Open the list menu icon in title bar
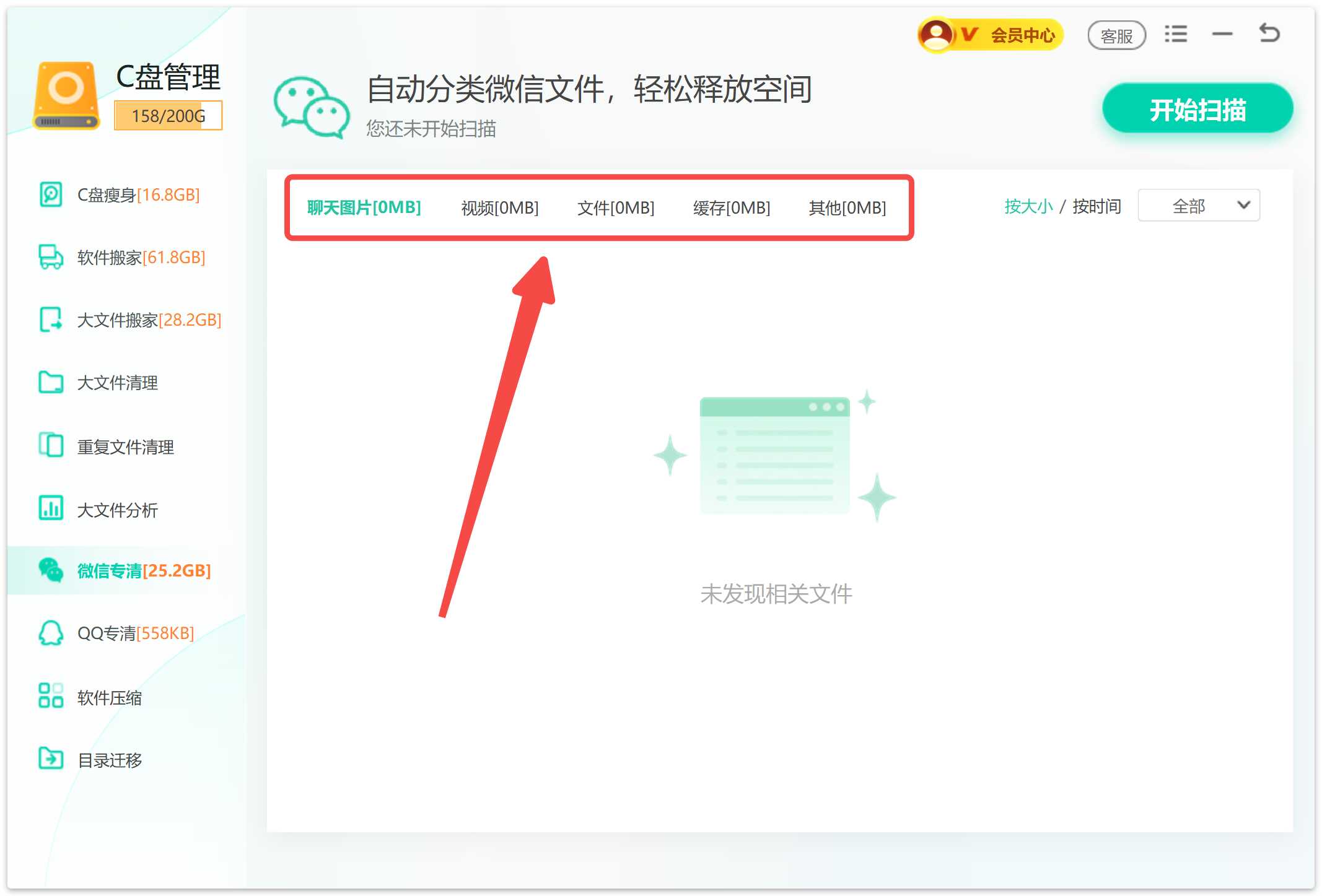Image resolution: width=1322 pixels, height=896 pixels. (1175, 34)
